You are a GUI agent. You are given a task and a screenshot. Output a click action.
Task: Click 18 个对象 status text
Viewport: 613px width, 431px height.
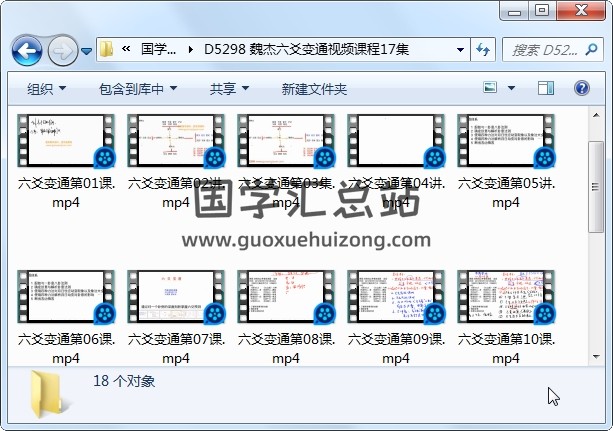click(124, 381)
